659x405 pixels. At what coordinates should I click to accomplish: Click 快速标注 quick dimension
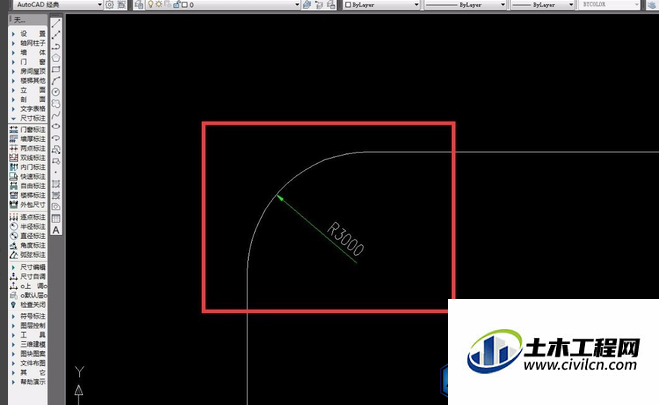[28, 176]
